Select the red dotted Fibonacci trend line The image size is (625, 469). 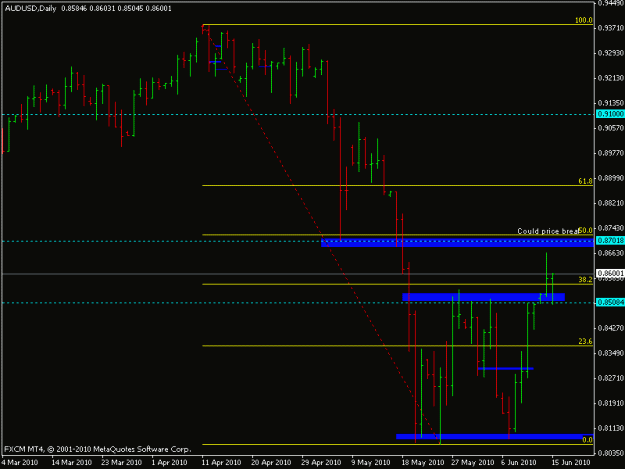(x=321, y=234)
